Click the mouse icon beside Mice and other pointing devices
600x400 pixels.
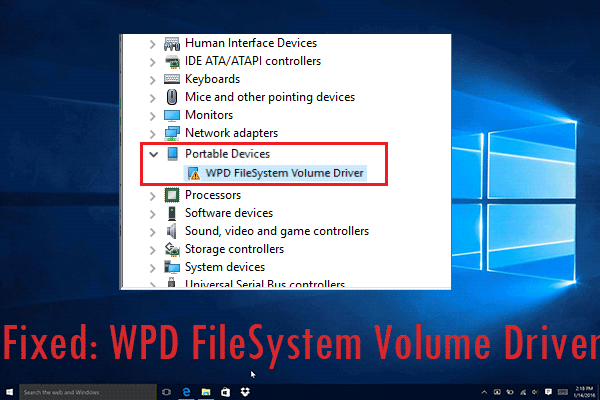pos(170,97)
